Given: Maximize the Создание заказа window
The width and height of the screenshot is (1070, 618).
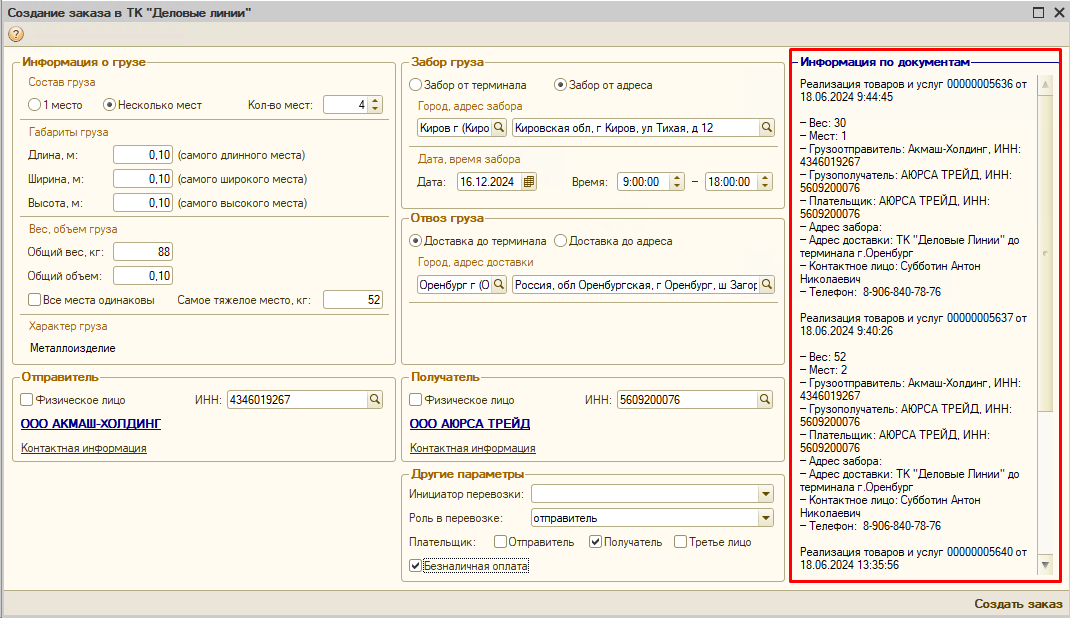Looking at the screenshot, I should (x=1038, y=12).
